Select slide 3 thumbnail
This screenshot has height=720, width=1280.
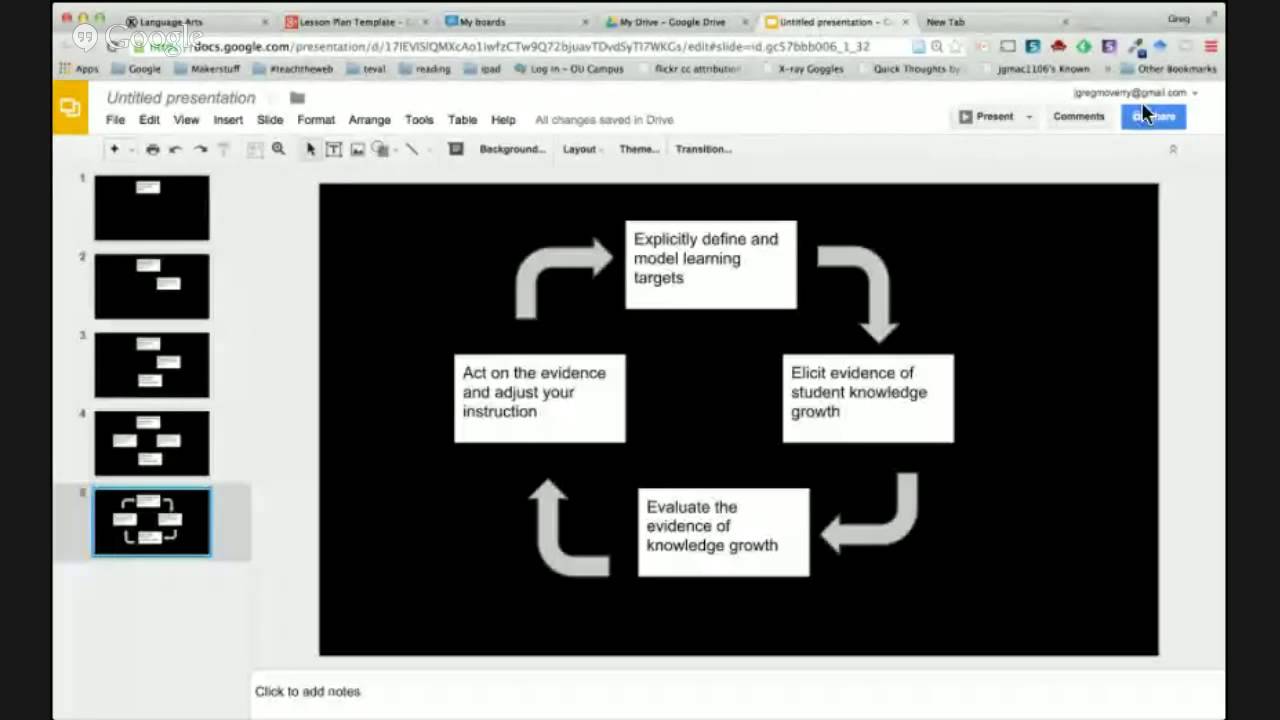(x=152, y=365)
